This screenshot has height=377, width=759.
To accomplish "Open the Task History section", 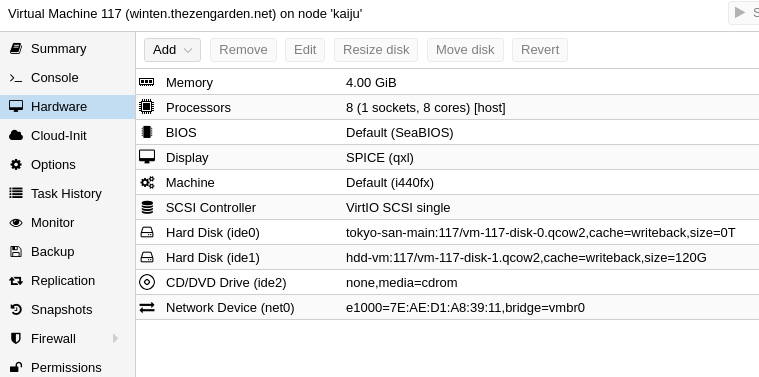I will pos(67,194).
